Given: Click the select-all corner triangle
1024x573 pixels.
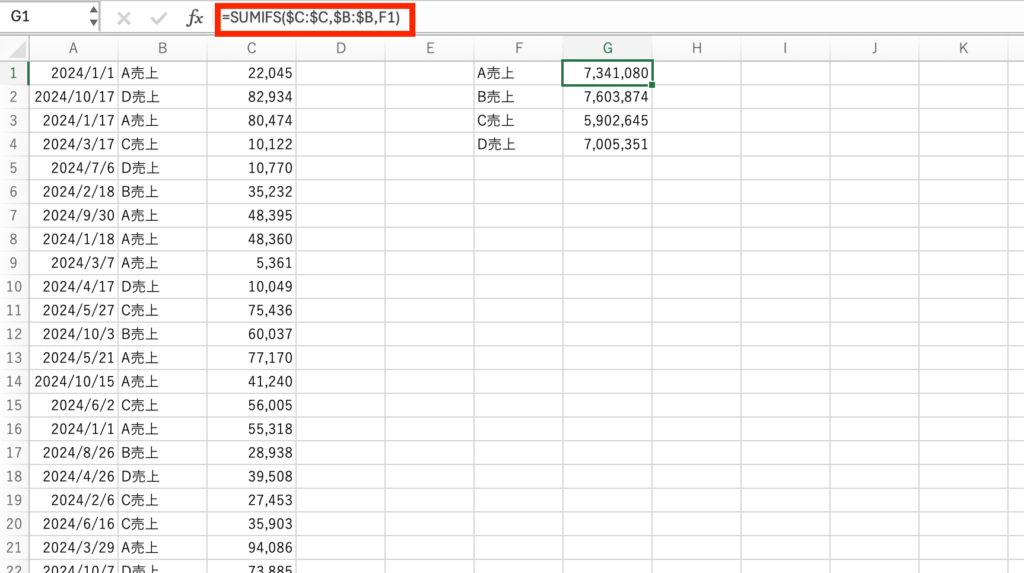Looking at the screenshot, I should tap(17, 49).
